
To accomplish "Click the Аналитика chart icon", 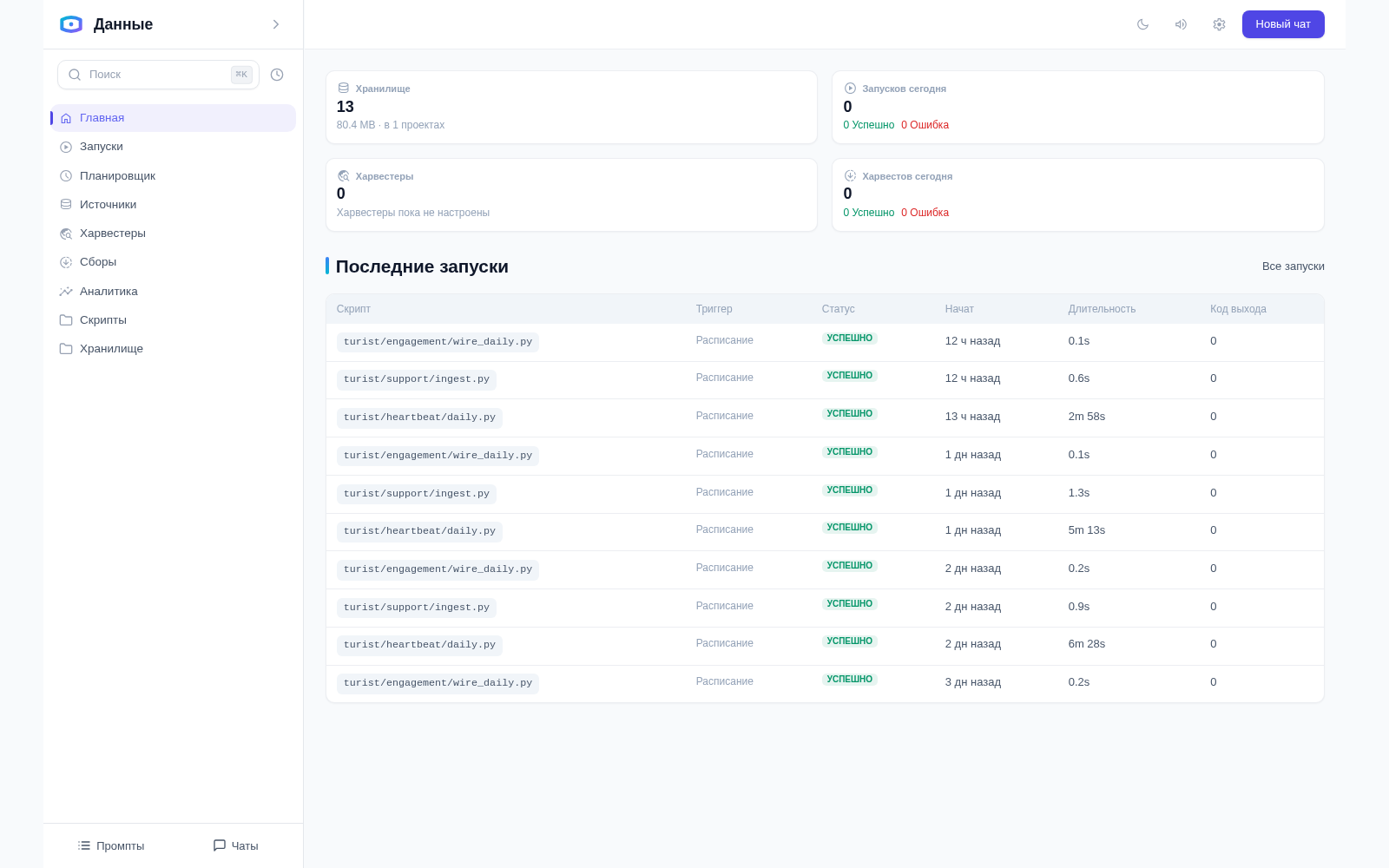I will pyautogui.click(x=66, y=292).
